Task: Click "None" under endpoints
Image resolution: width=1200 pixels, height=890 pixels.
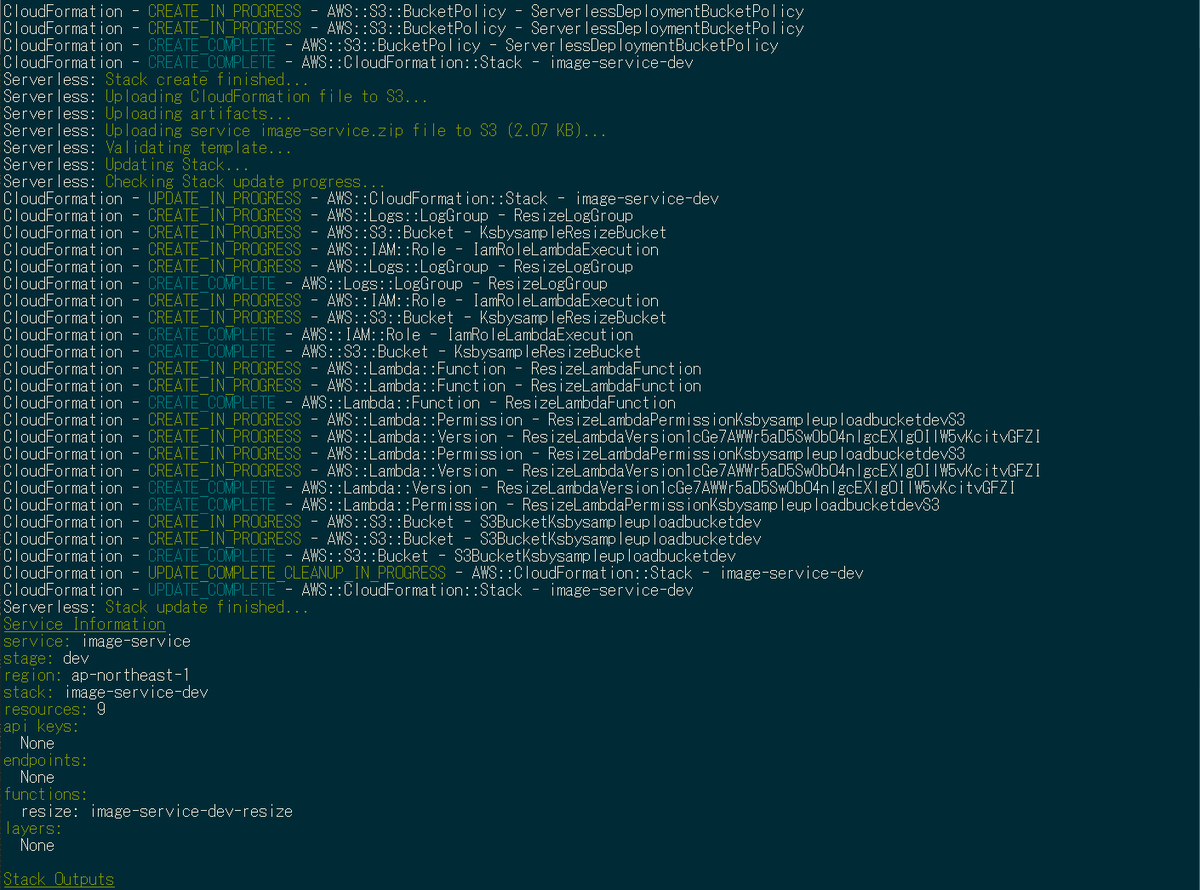Action: [x=37, y=776]
